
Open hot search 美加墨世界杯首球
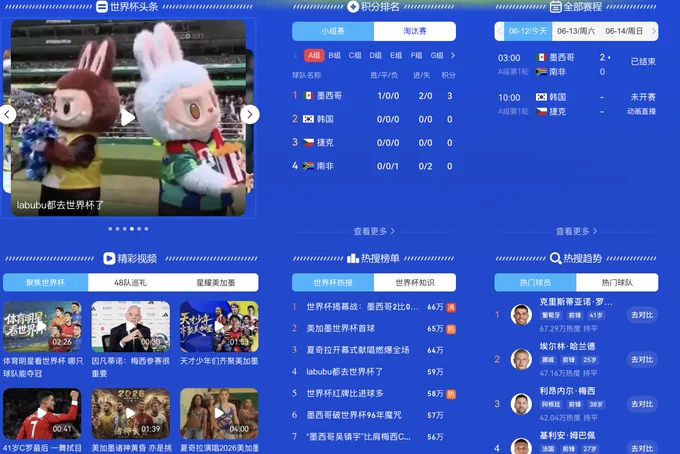coord(340,329)
